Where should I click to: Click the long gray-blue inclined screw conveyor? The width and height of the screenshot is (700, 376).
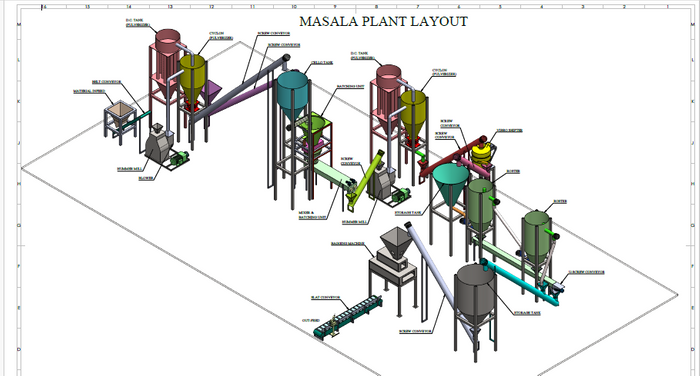[242, 88]
